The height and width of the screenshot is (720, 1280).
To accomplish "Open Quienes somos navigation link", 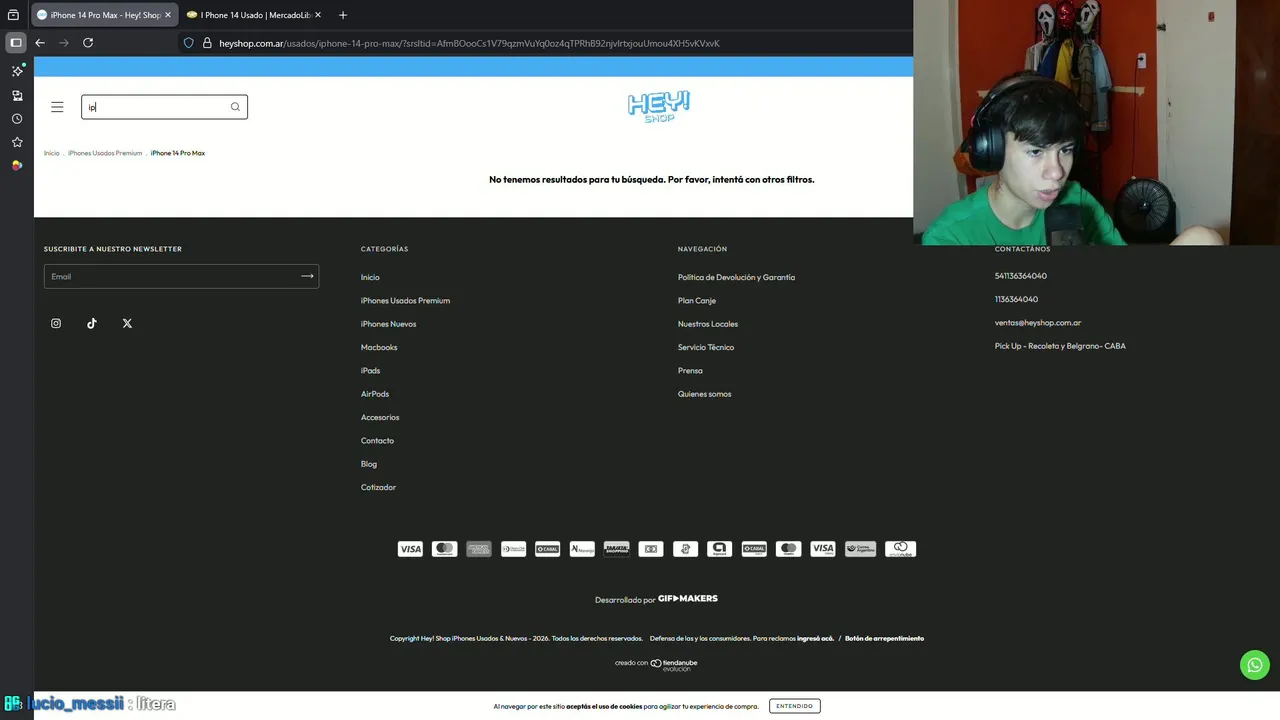I will [704, 394].
